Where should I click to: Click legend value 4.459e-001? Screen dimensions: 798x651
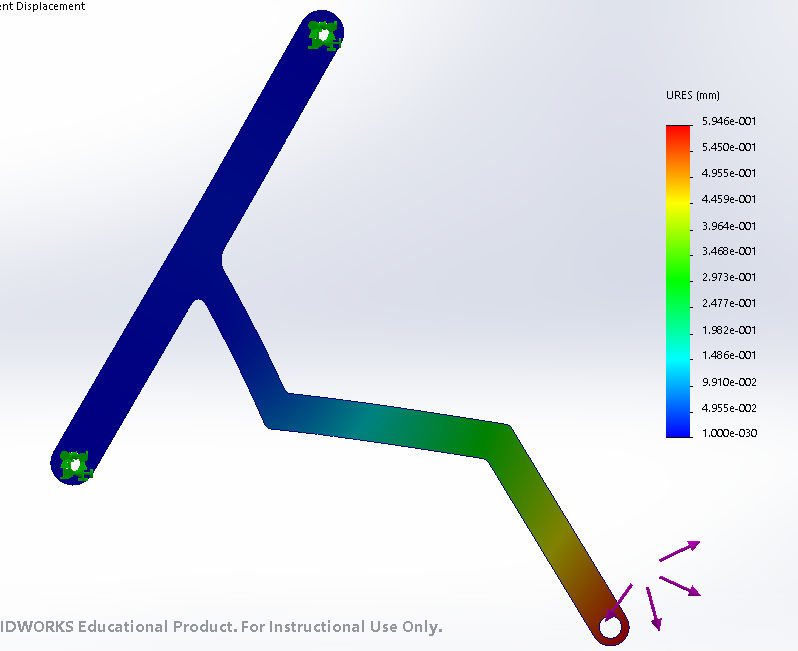click(x=729, y=199)
